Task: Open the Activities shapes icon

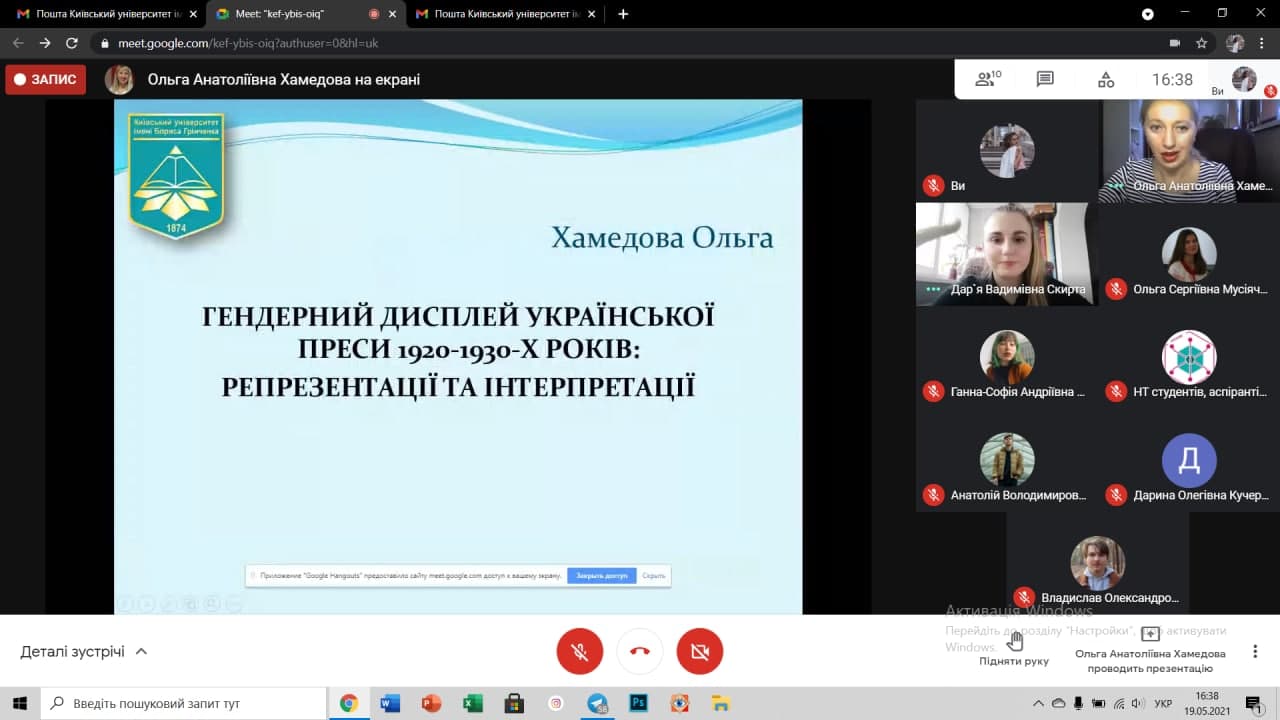Action: point(1105,79)
